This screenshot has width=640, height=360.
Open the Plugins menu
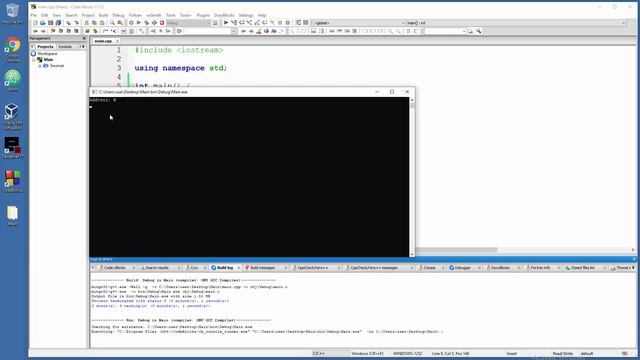(203, 15)
